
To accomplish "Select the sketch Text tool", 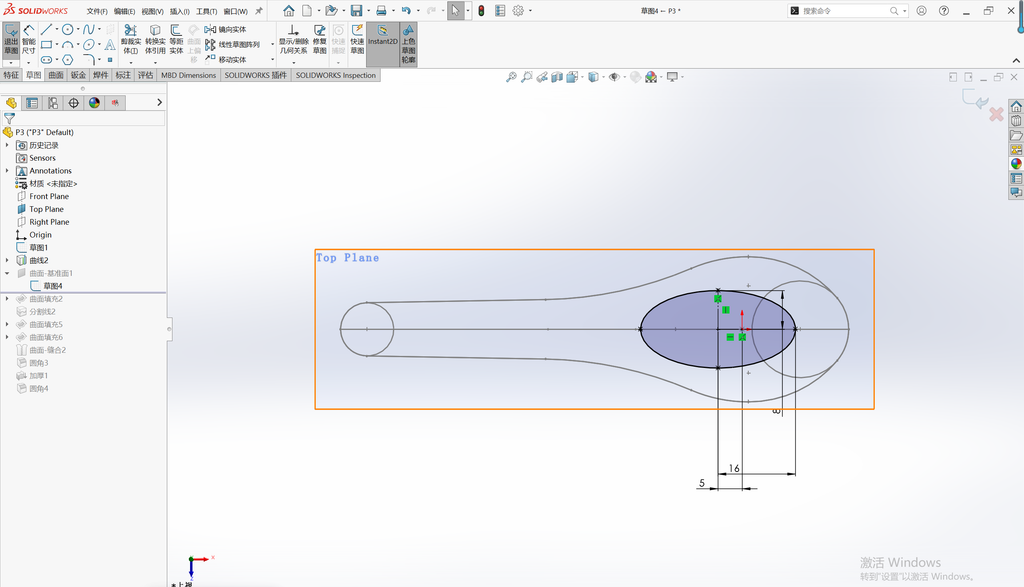I will point(110,44).
